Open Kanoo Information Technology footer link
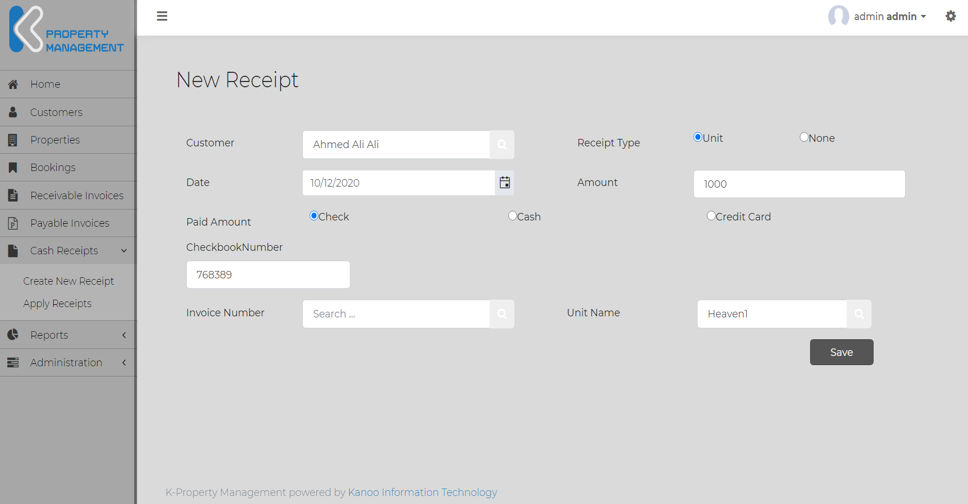The height and width of the screenshot is (504, 968). coord(422,492)
